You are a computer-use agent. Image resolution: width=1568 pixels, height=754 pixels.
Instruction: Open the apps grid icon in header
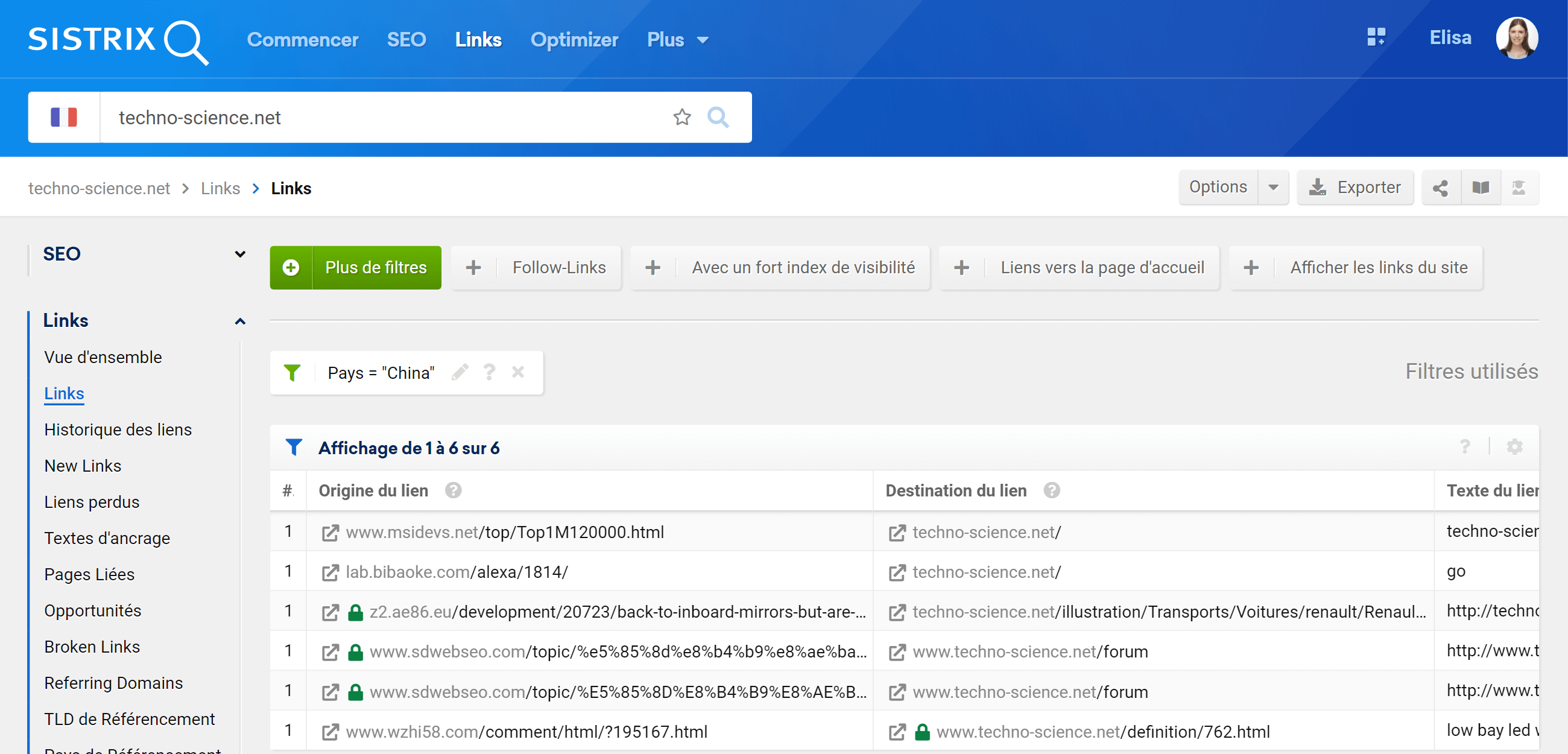click(1376, 37)
